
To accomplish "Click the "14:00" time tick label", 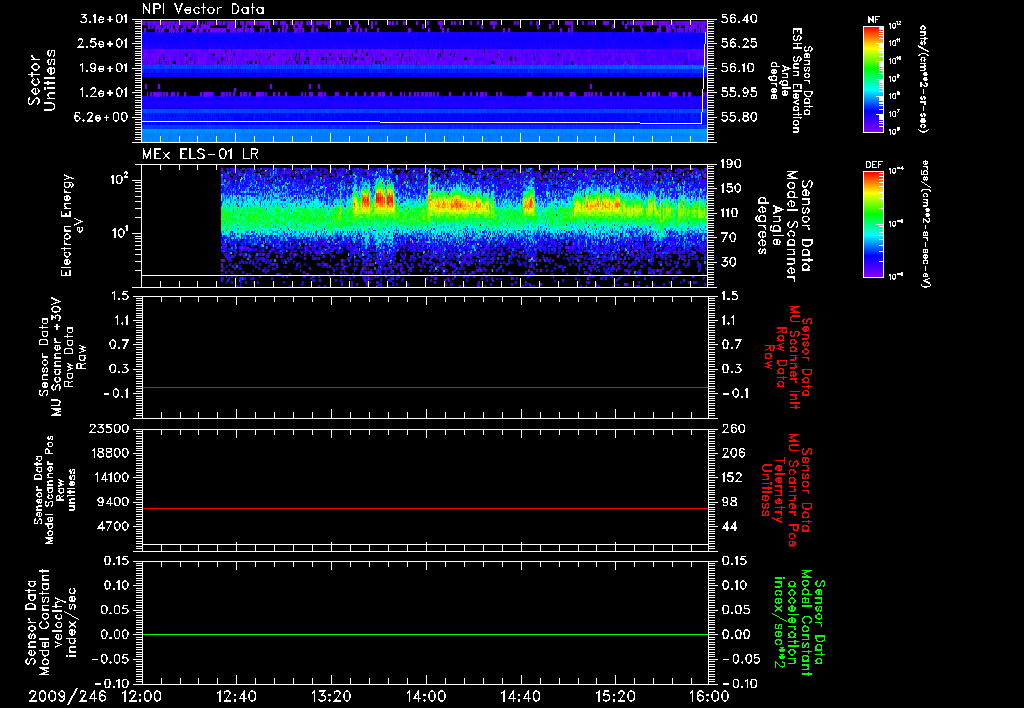I will pyautogui.click(x=426, y=696).
